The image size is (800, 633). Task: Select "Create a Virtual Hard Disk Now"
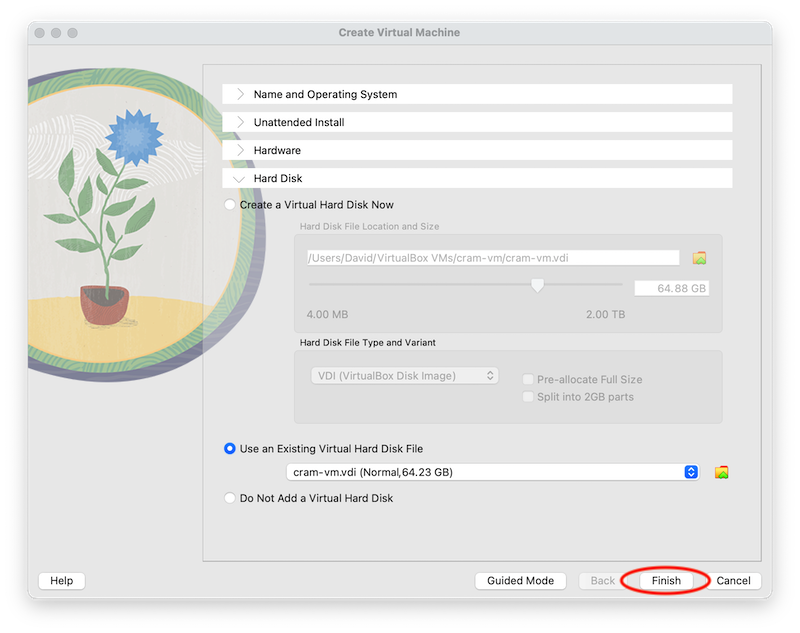230,204
